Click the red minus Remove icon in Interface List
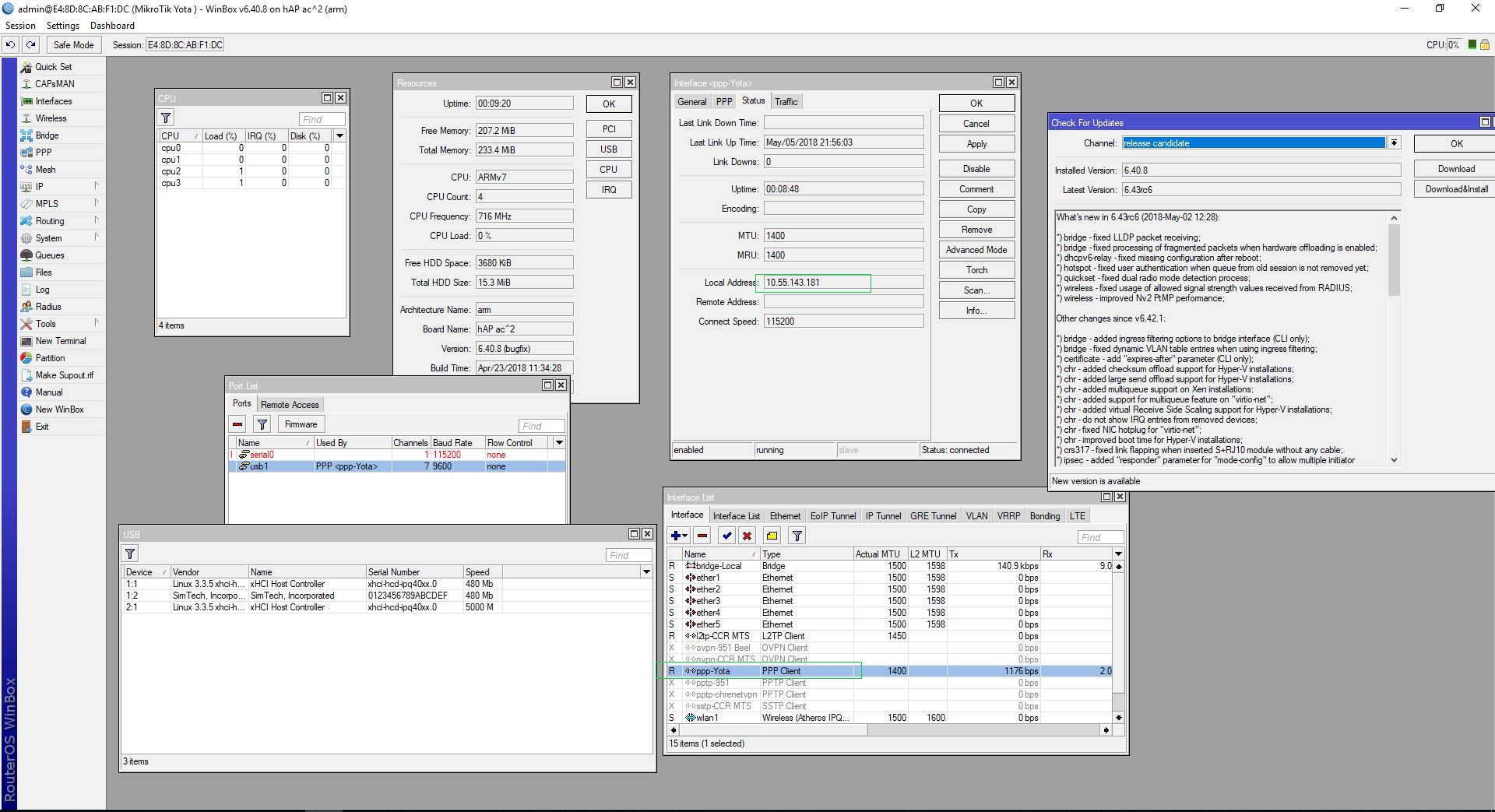The height and width of the screenshot is (812, 1495). coord(702,536)
